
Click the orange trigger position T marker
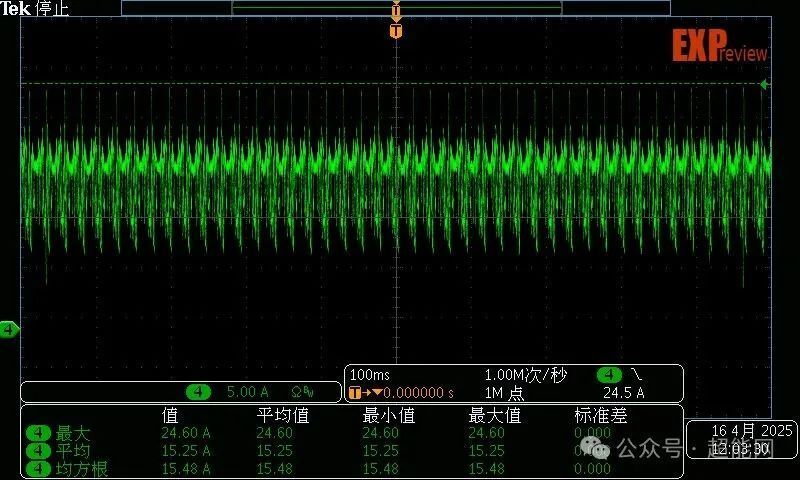tap(396, 32)
